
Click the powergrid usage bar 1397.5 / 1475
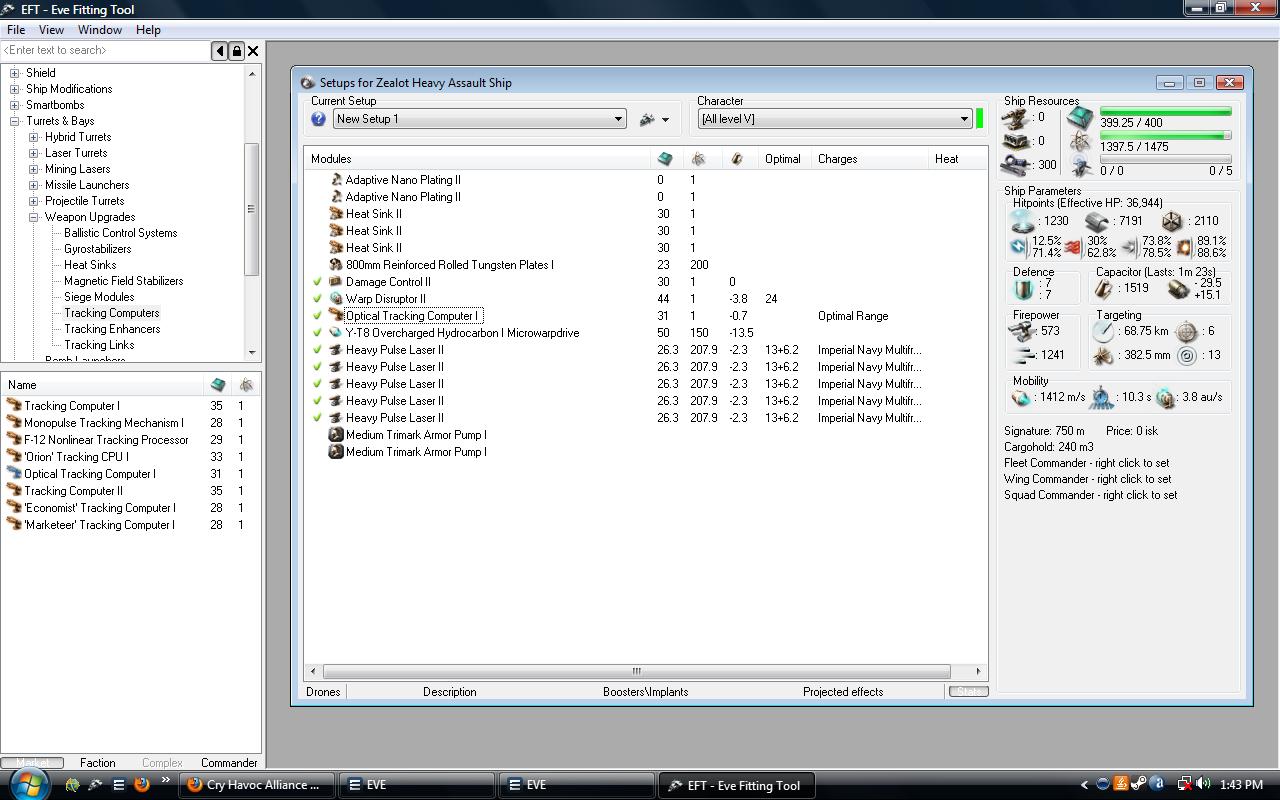click(1165, 135)
